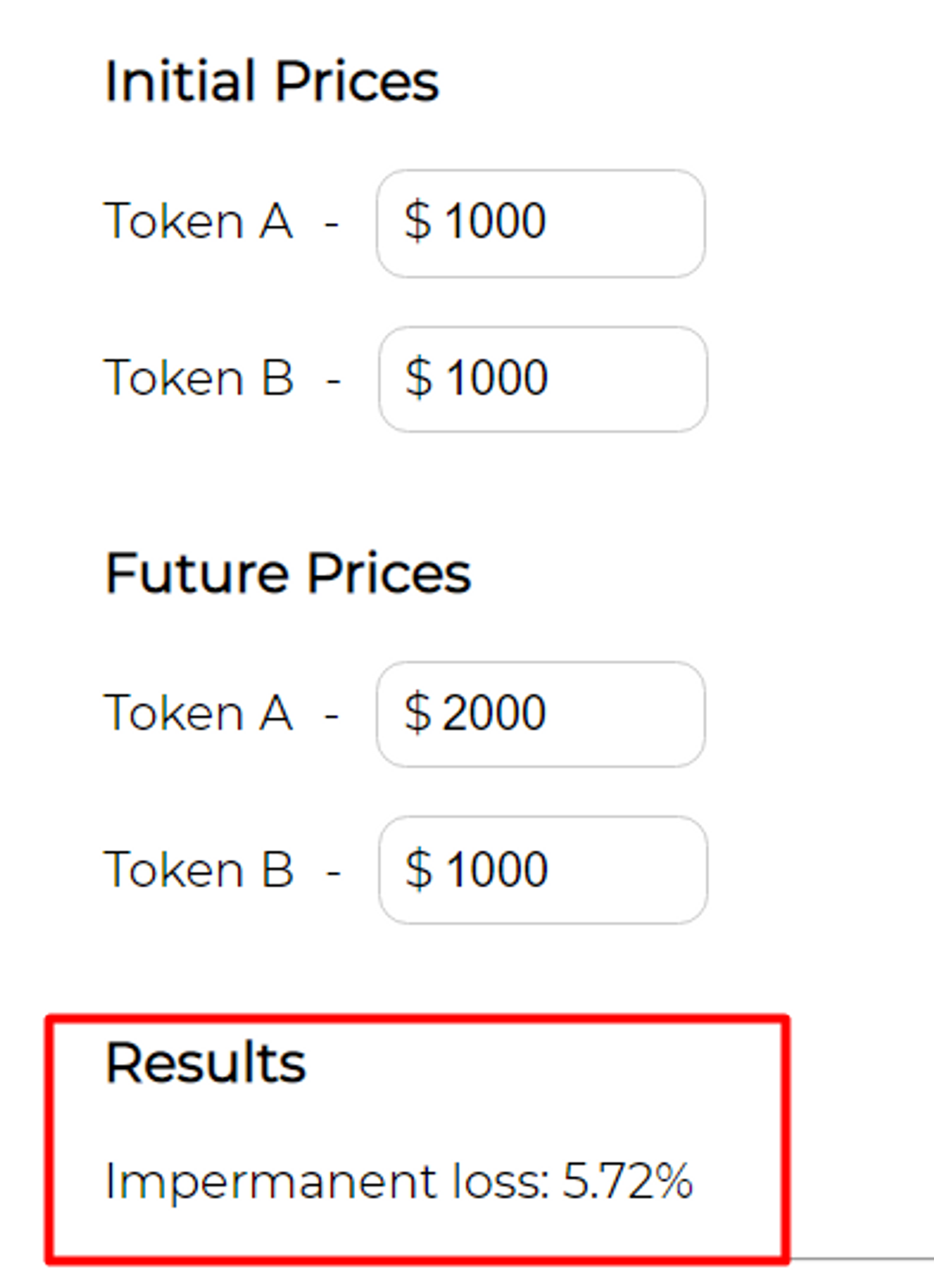Select the Impermanent loss result text
Viewport: 934px width, 1288px height.
pos(399,1182)
